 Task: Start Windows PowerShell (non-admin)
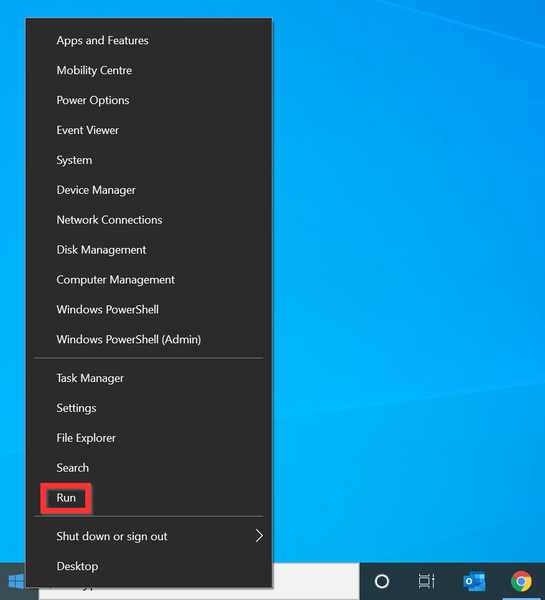point(149,310)
